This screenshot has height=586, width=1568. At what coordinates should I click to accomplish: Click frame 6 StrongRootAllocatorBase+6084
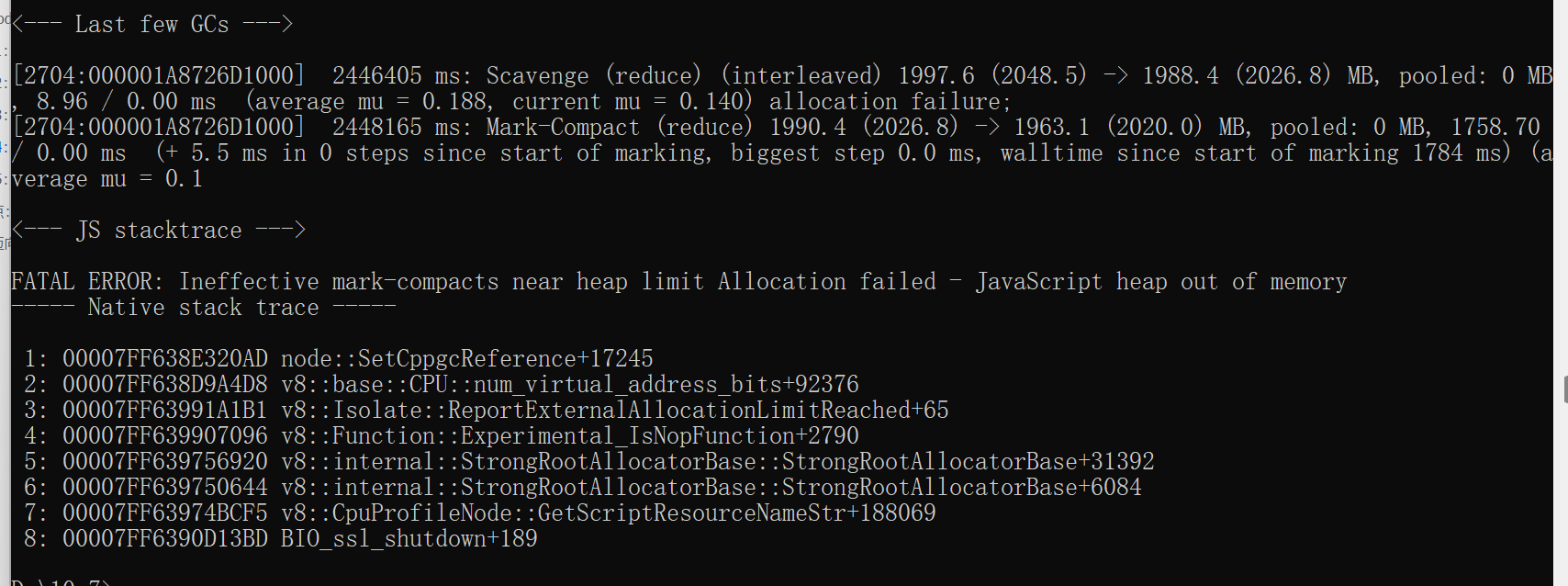pos(711,488)
